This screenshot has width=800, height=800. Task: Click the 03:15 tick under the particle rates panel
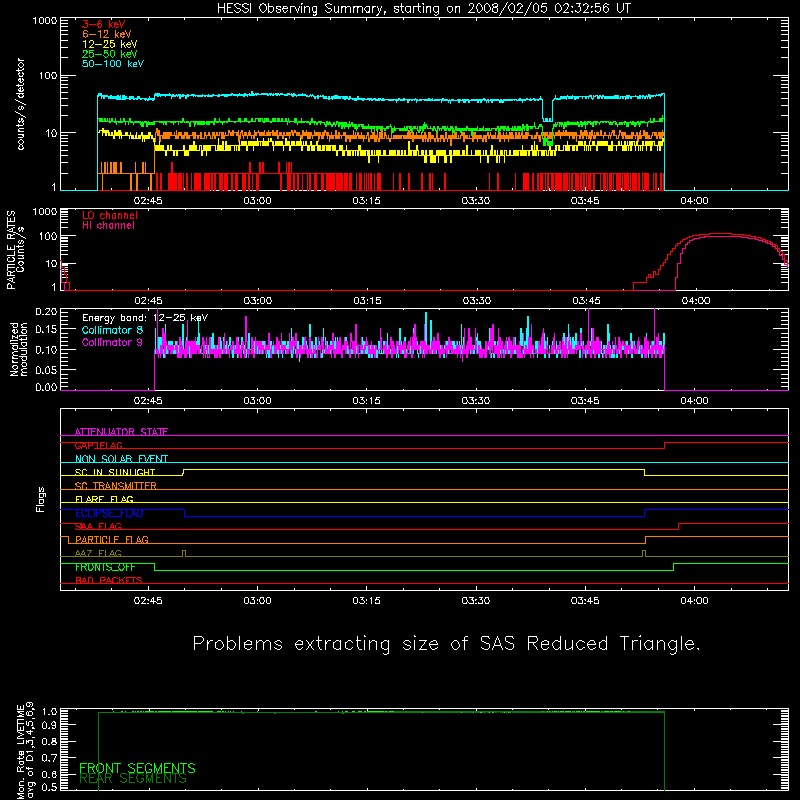367,301
